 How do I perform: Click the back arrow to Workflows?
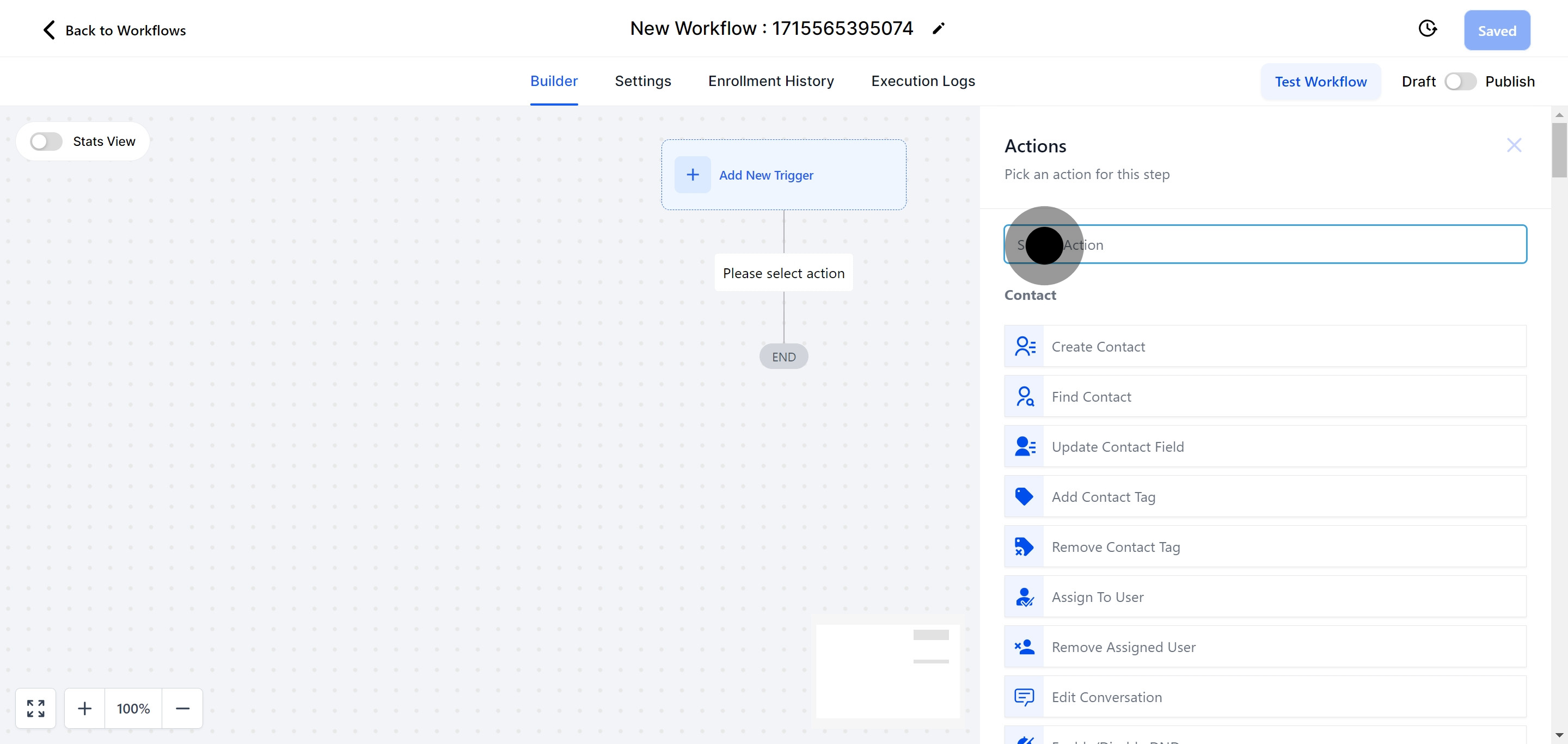point(50,30)
